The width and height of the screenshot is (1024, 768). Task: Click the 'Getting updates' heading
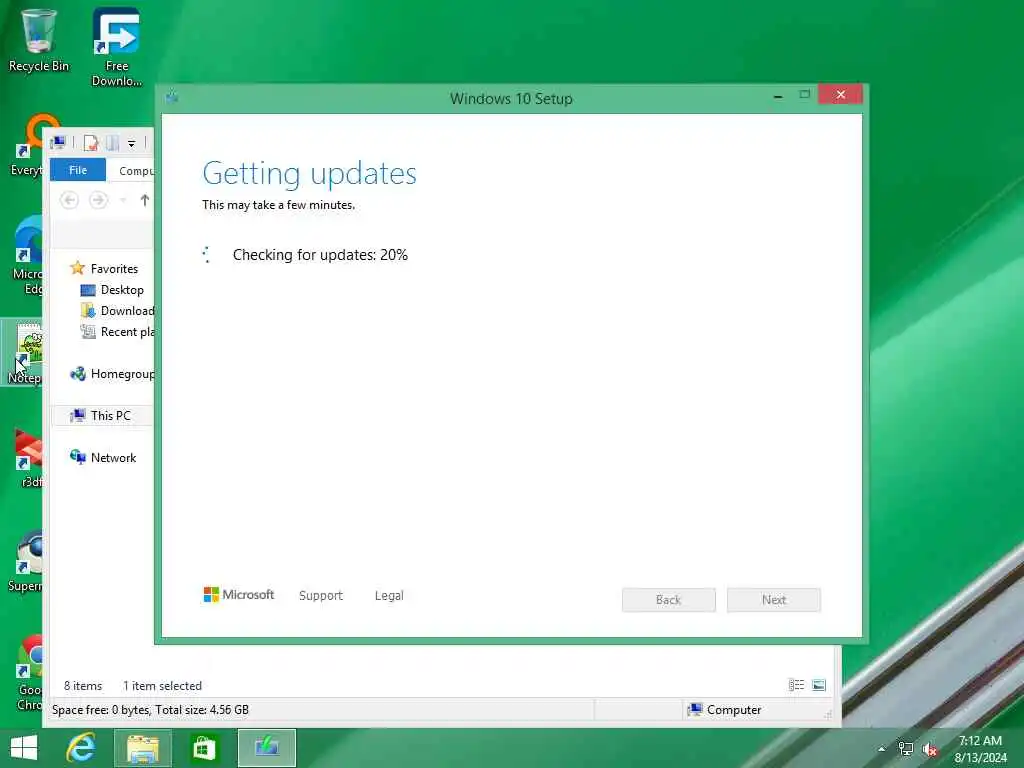tap(310, 173)
